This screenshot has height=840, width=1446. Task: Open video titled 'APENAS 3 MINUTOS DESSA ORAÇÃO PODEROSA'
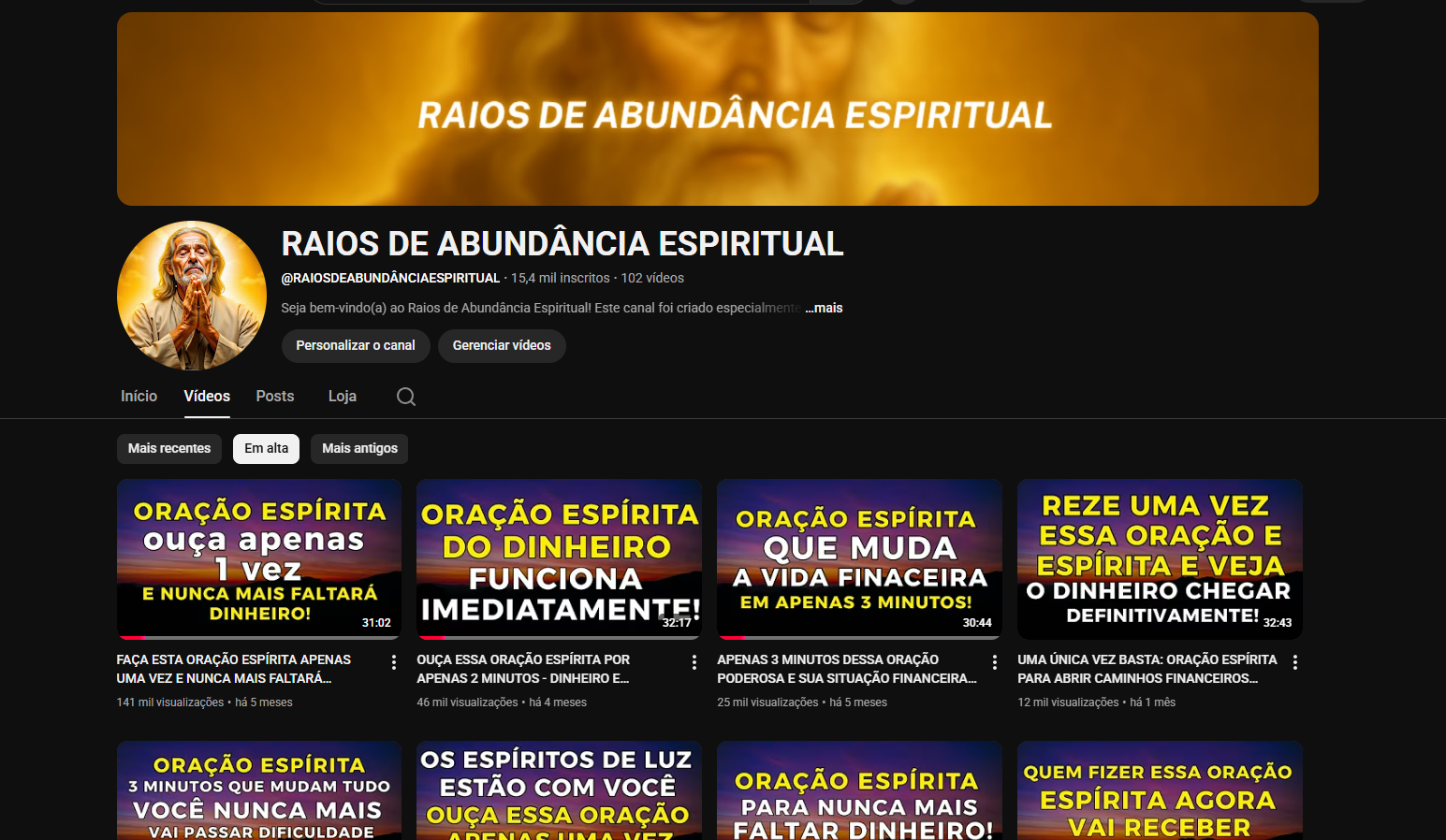point(847,669)
